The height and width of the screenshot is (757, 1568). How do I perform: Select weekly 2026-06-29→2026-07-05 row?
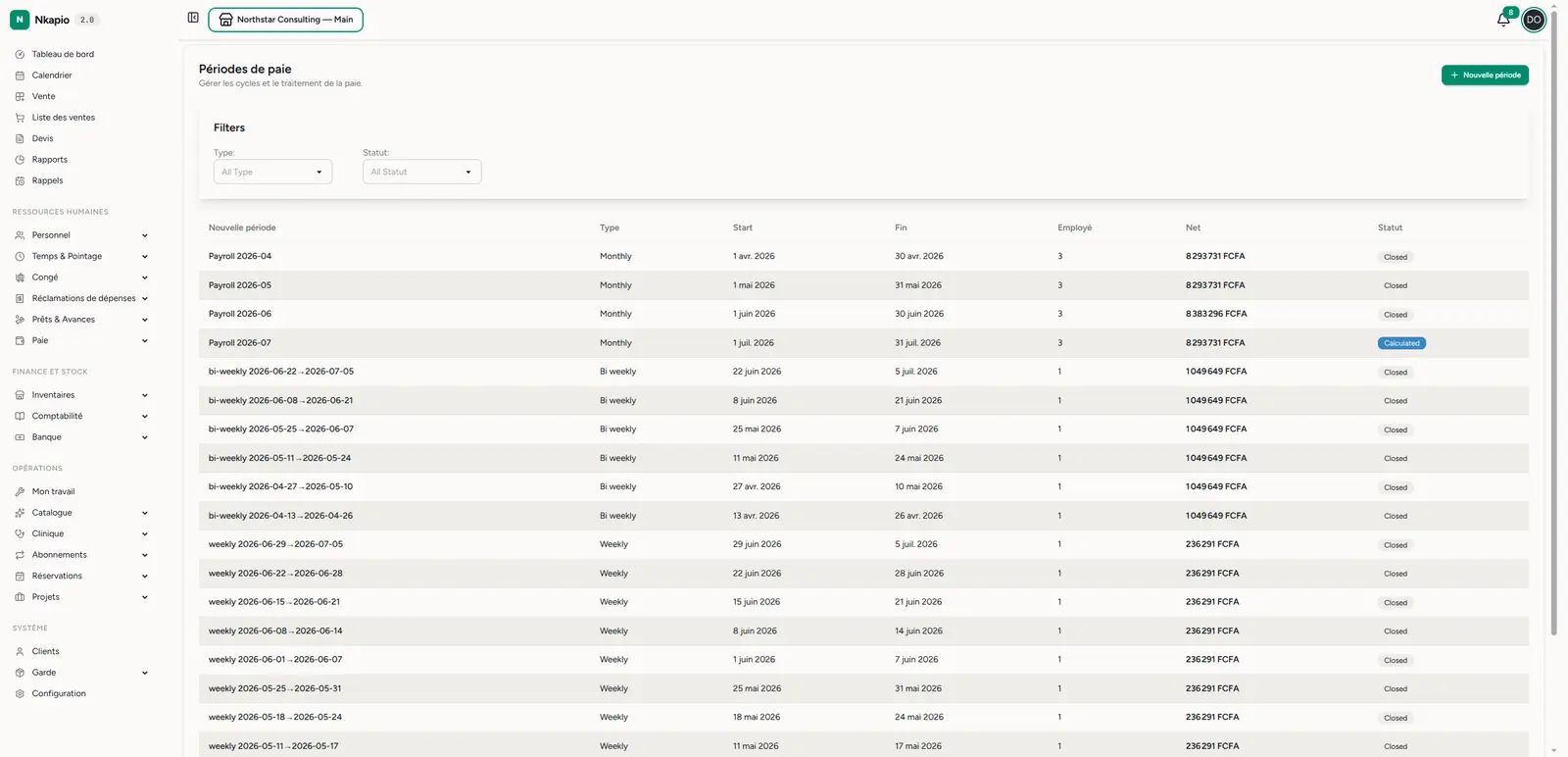click(x=863, y=544)
